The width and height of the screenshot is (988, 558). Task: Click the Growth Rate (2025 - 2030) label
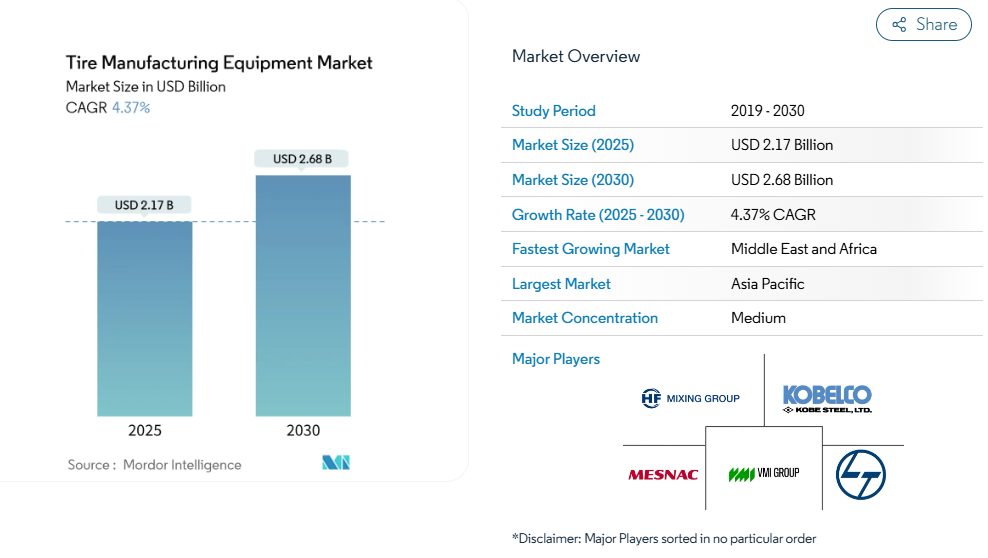[598, 215]
